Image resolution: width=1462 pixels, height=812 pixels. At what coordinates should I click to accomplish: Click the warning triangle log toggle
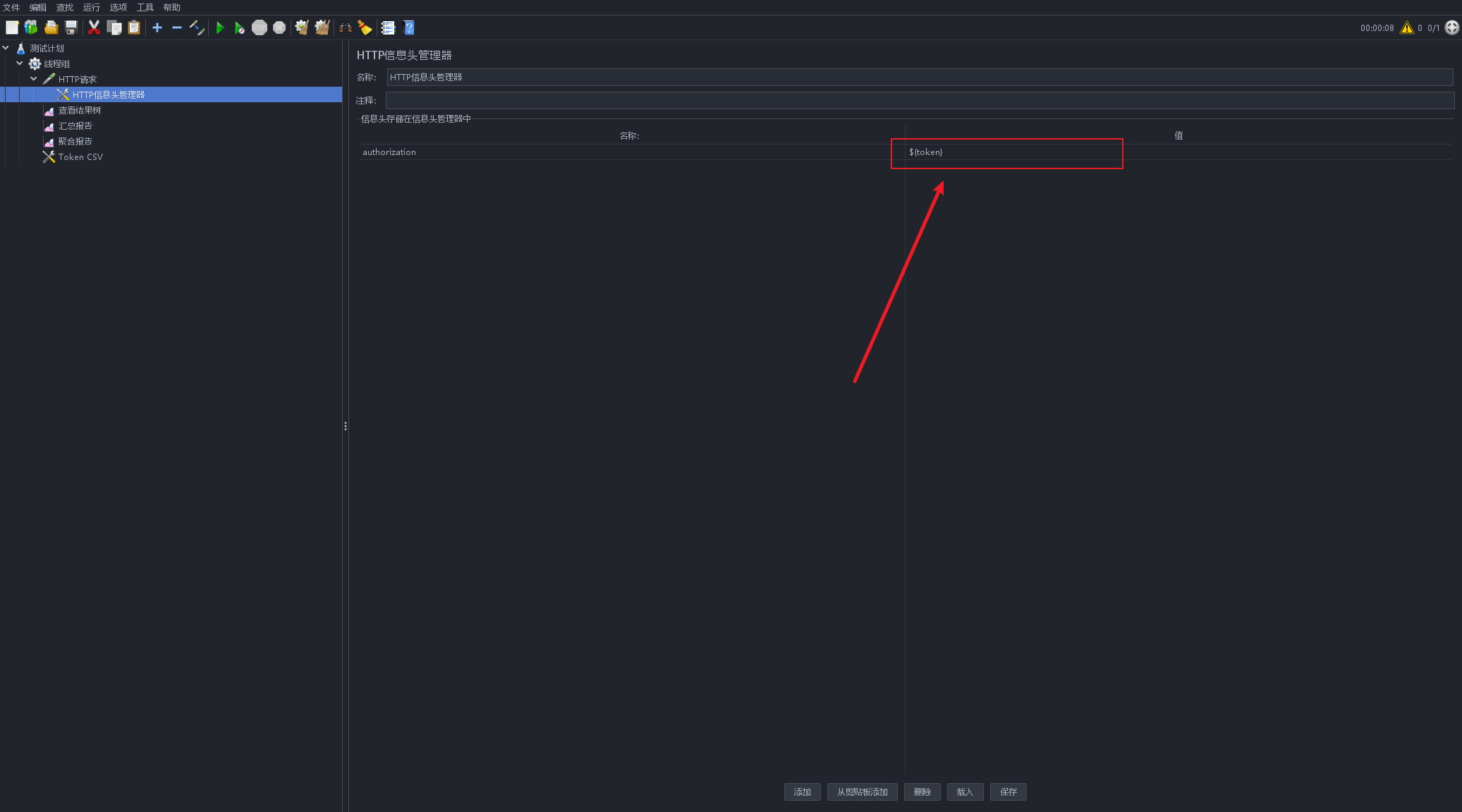[x=1407, y=27]
